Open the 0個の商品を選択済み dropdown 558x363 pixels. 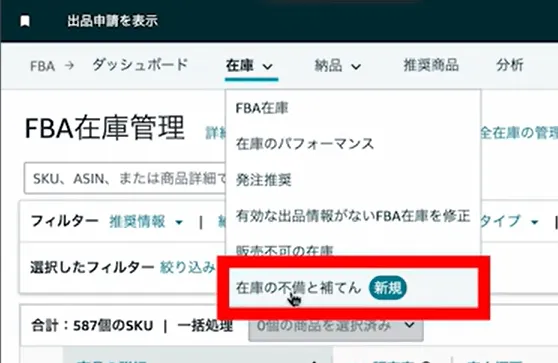[336, 326]
